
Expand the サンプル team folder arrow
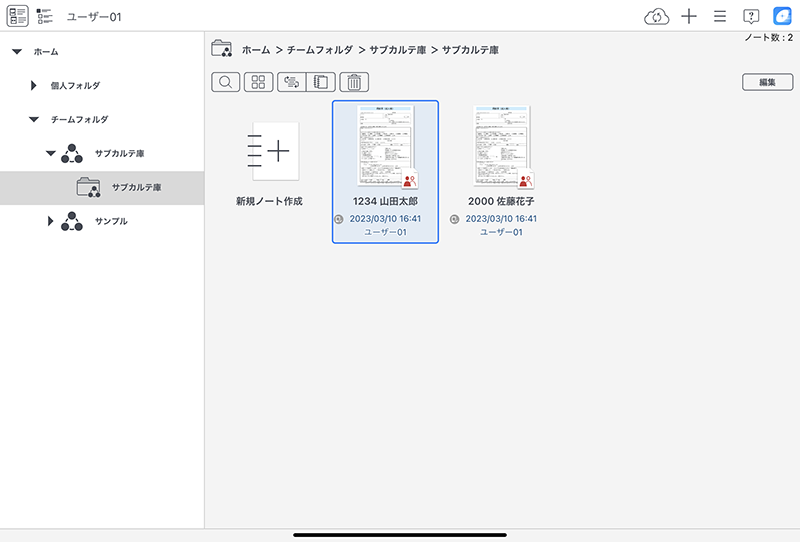tap(50, 221)
